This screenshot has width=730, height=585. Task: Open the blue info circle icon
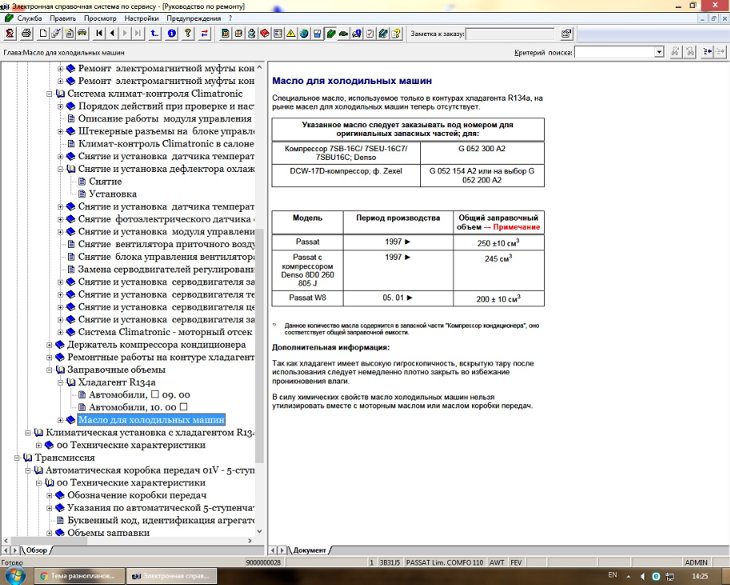click(x=172, y=34)
